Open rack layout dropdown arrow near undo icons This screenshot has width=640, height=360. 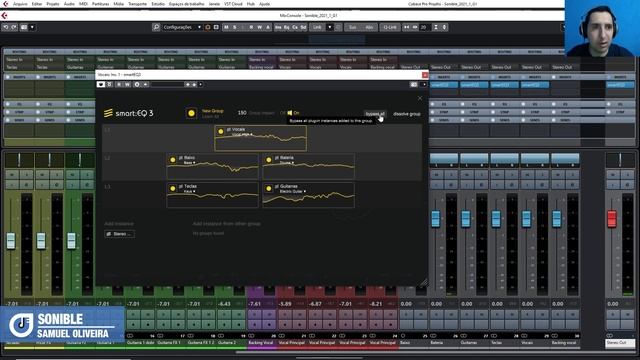click(32, 27)
